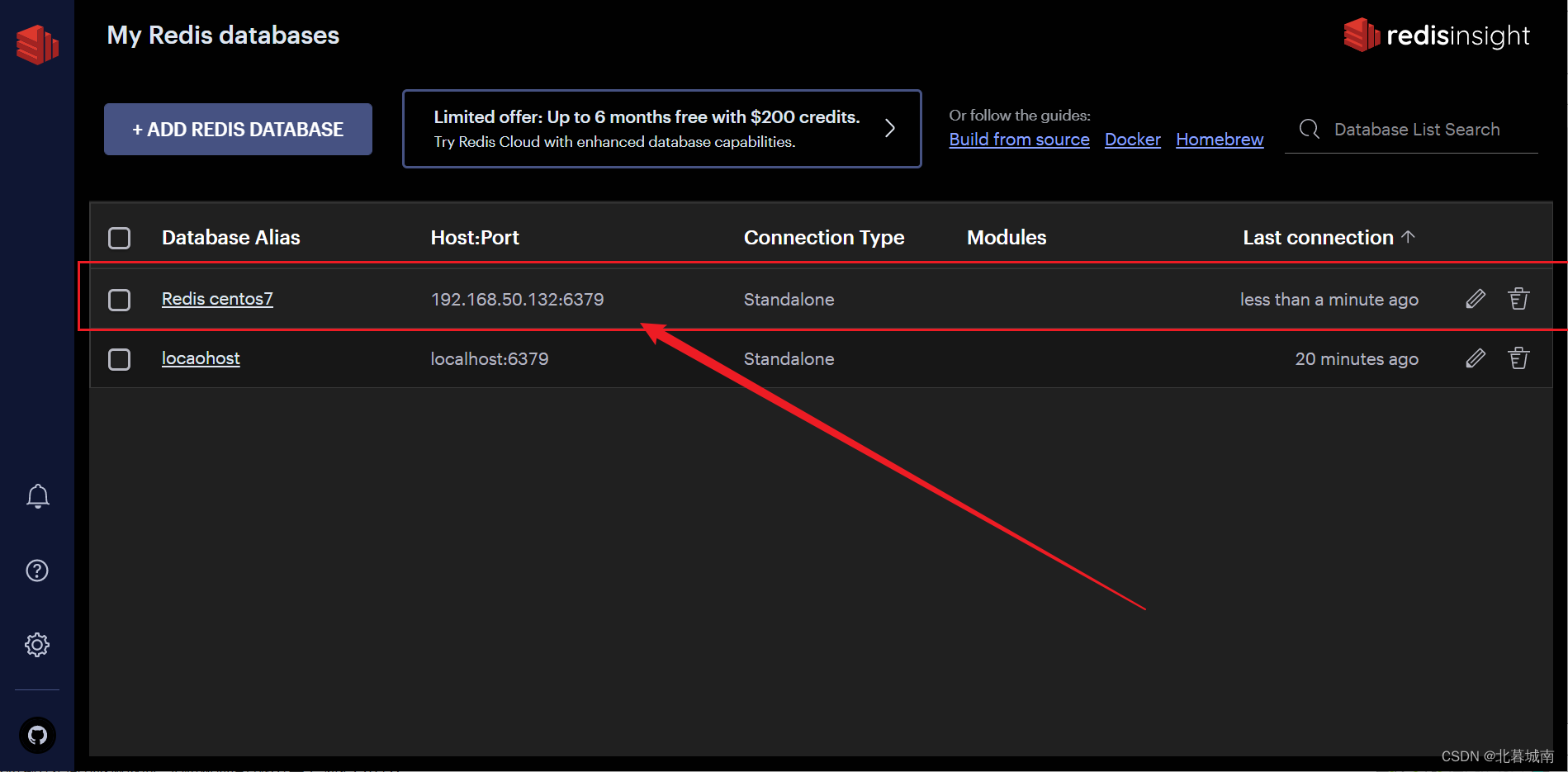Sort by the Database Alias column header
The height and width of the screenshot is (772, 1568).
pos(231,238)
